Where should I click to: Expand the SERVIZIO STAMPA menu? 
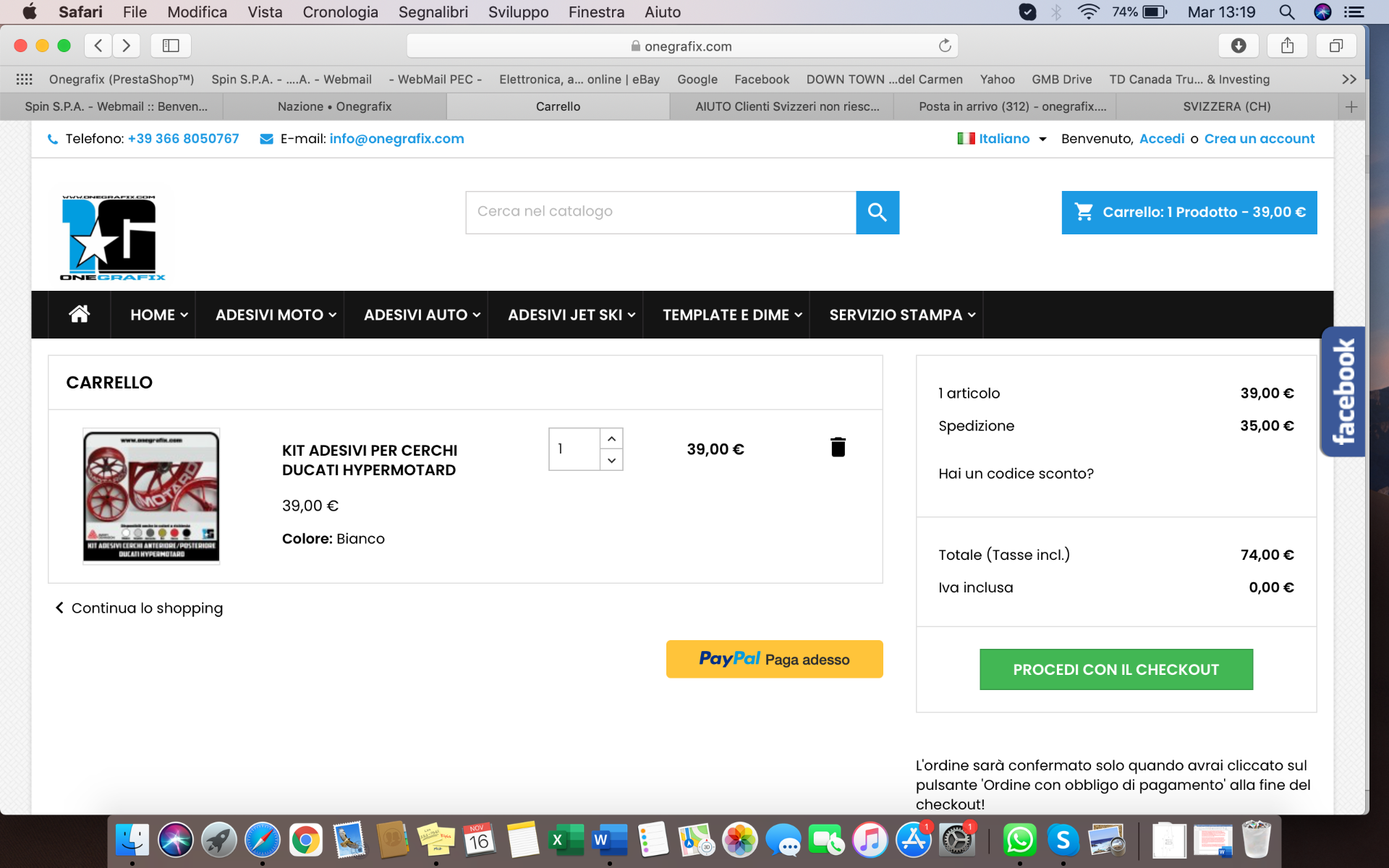[x=902, y=315]
